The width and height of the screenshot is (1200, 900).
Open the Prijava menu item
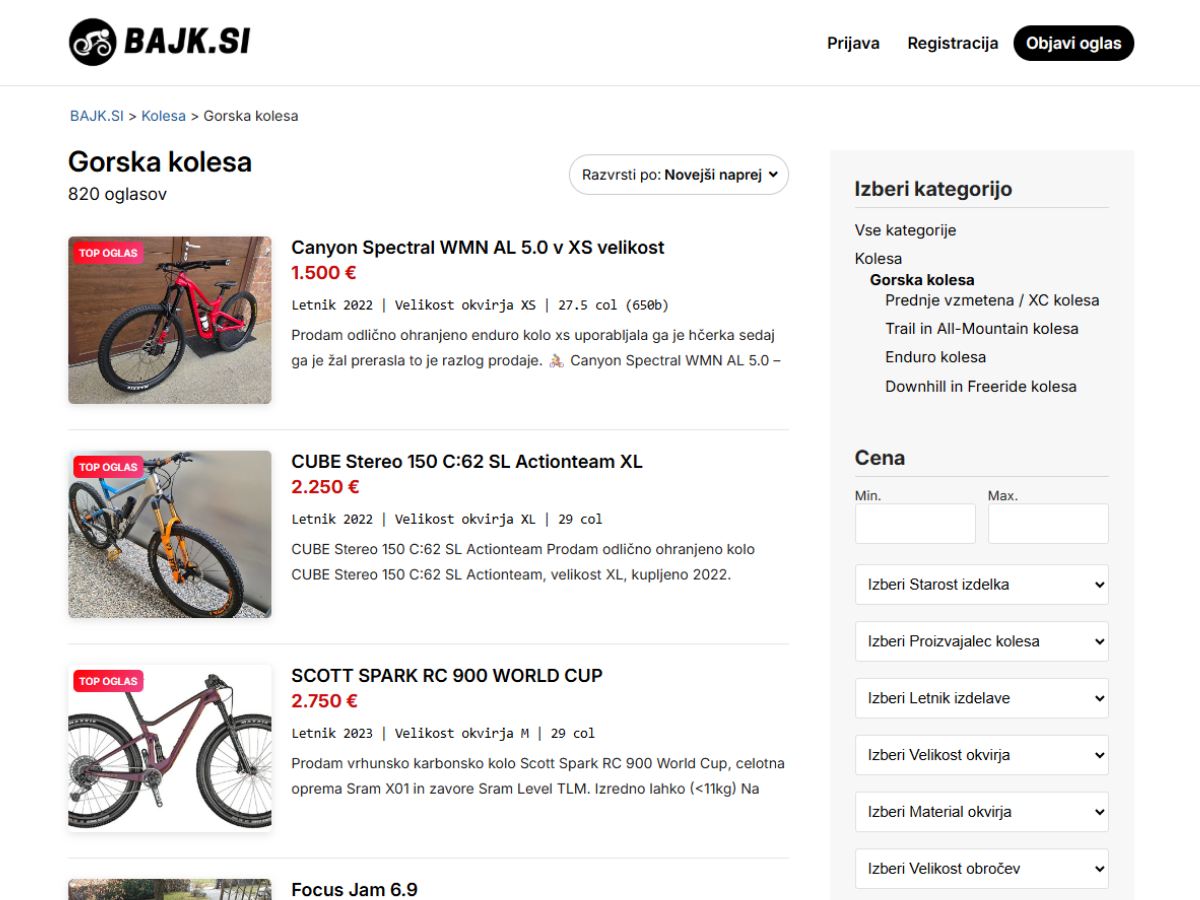coord(853,43)
